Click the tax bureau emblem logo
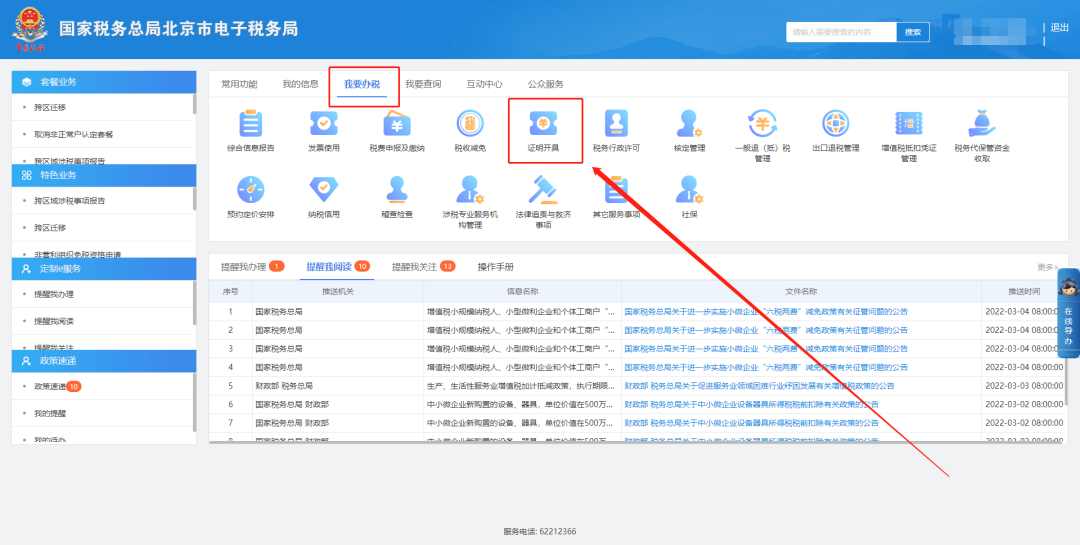 tap(29, 30)
